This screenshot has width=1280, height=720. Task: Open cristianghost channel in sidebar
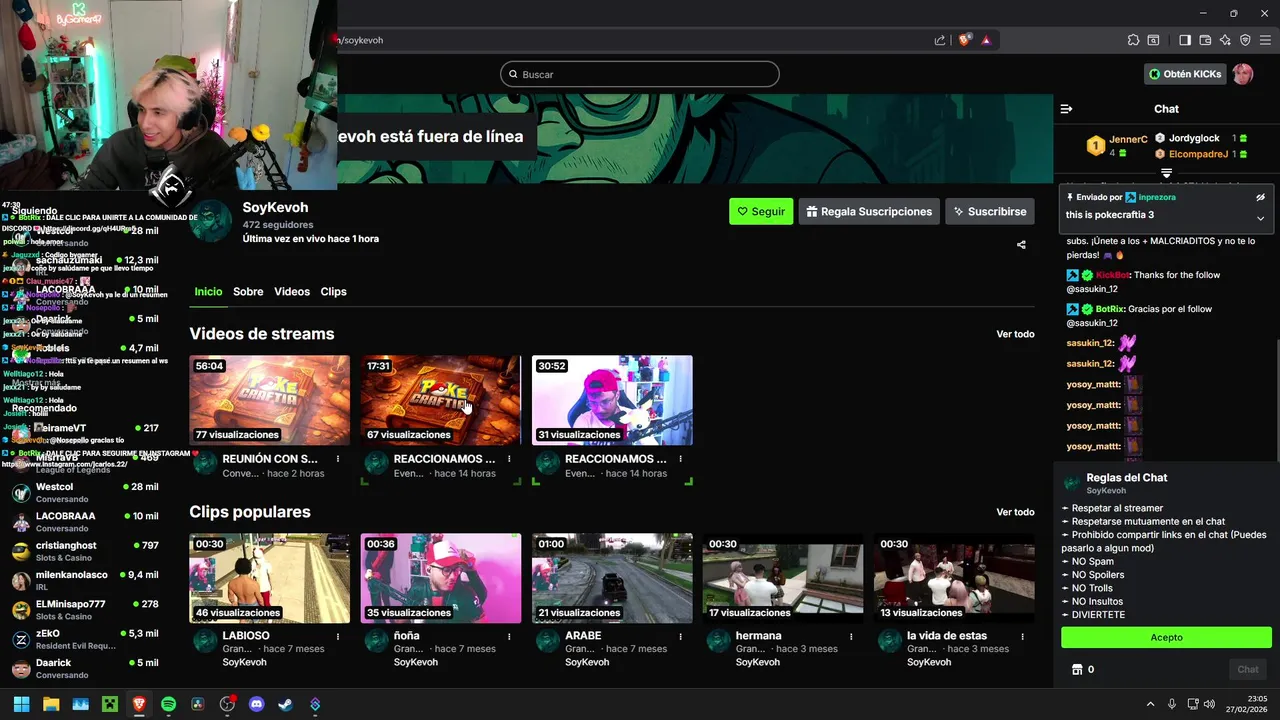(85, 551)
